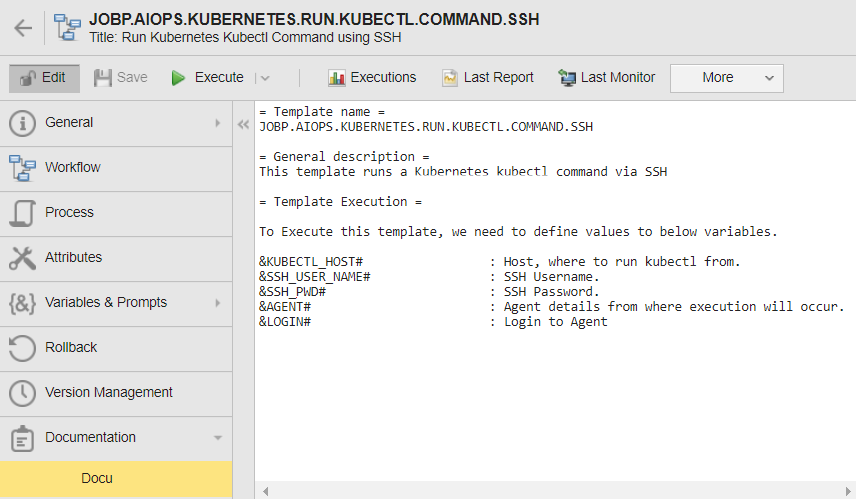Click the Version Management clock icon
Viewport: 856px width, 499px height.
(x=22, y=393)
